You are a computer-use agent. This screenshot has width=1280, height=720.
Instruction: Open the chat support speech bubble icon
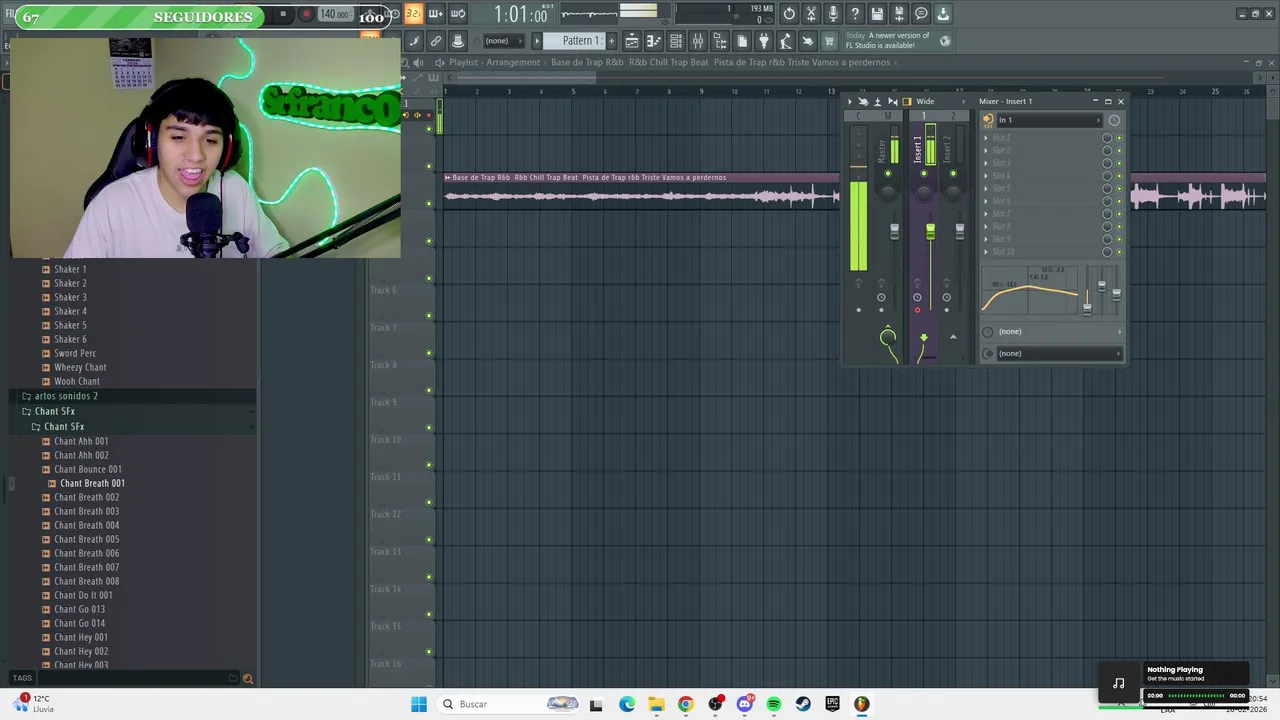click(921, 14)
